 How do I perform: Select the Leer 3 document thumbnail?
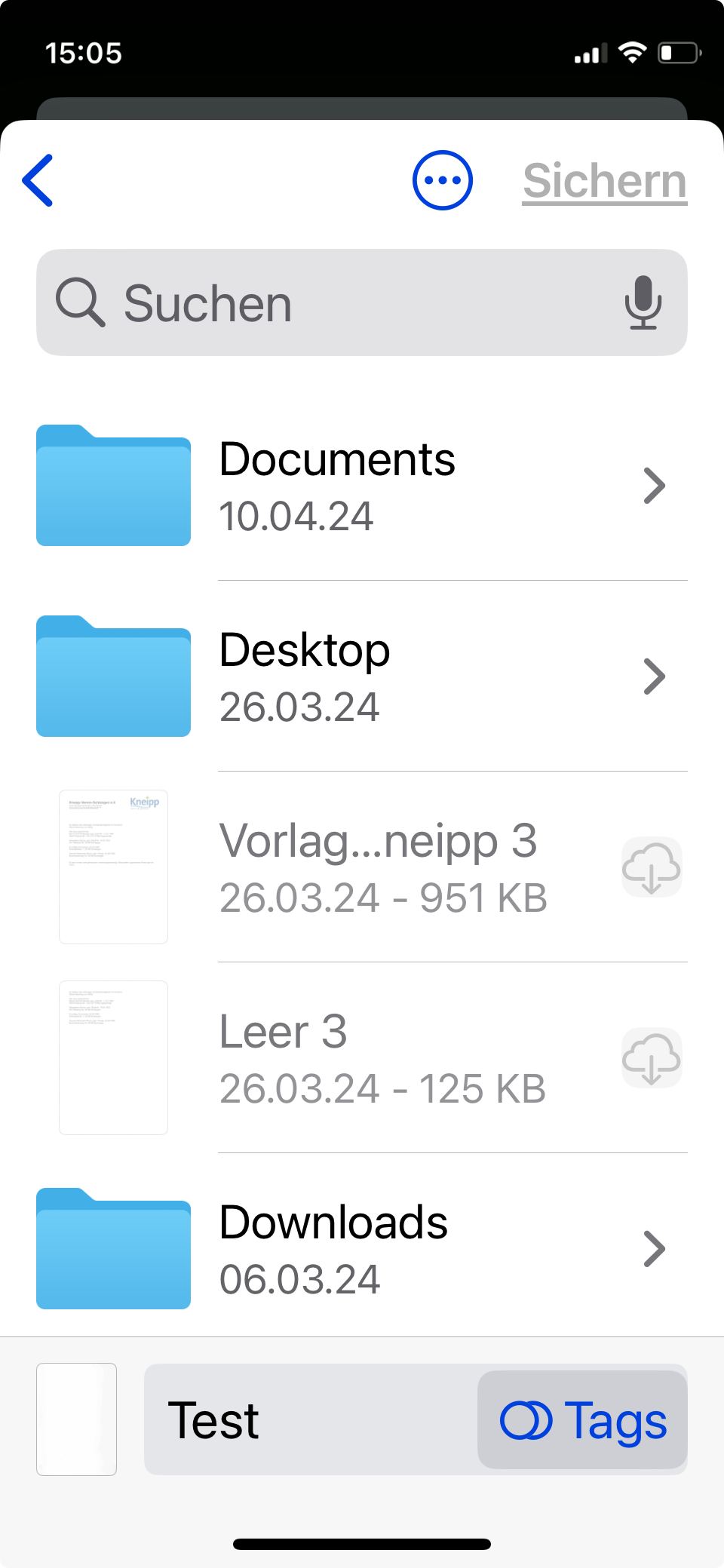point(114,1058)
